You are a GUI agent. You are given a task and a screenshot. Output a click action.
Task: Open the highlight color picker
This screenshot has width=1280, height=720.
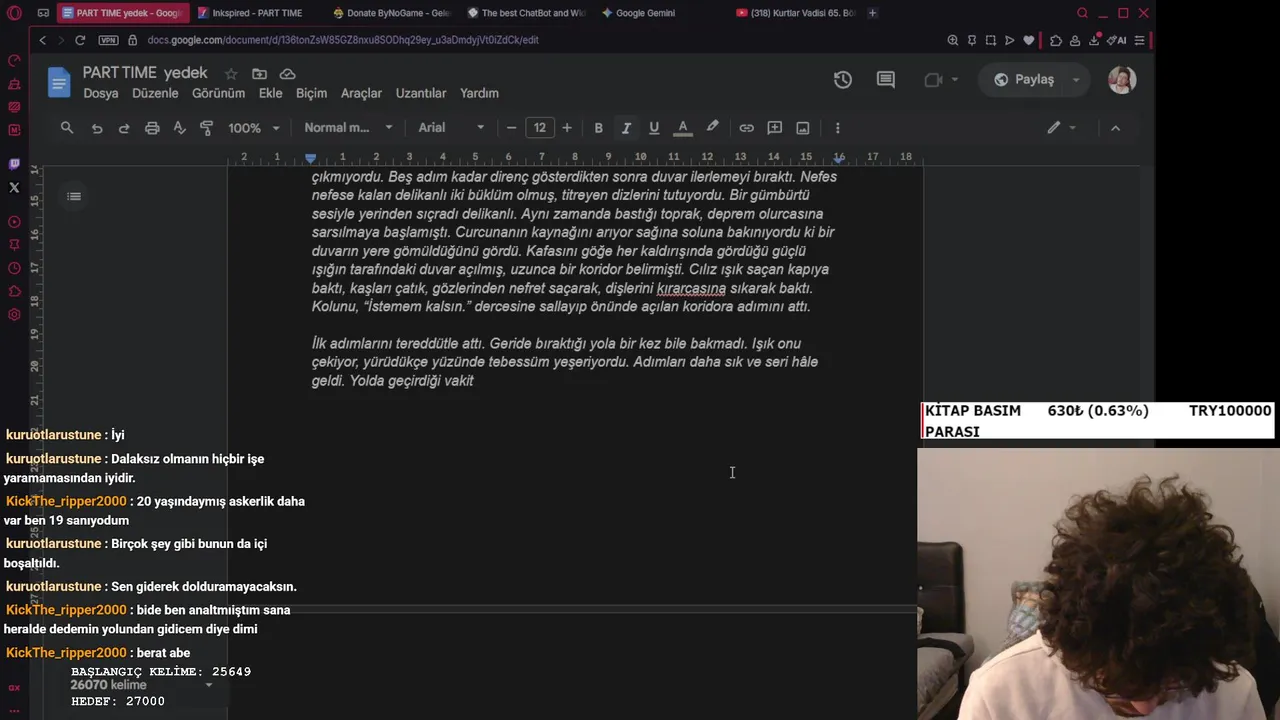[x=712, y=128]
